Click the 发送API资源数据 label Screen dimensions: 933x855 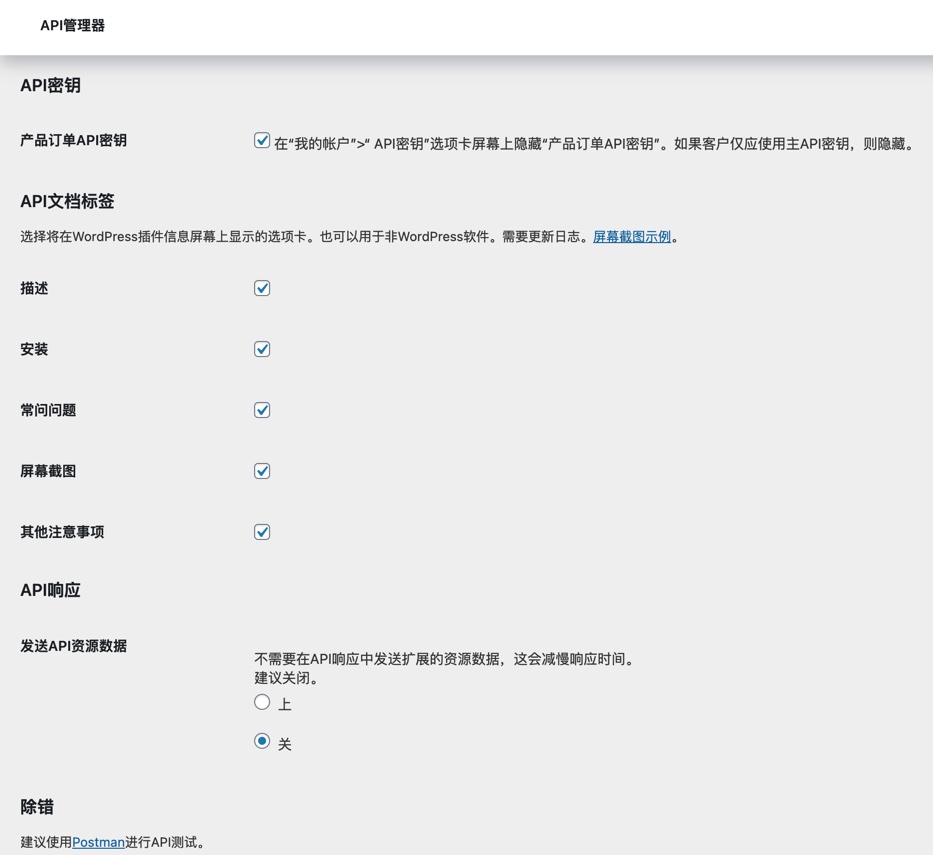point(73,646)
